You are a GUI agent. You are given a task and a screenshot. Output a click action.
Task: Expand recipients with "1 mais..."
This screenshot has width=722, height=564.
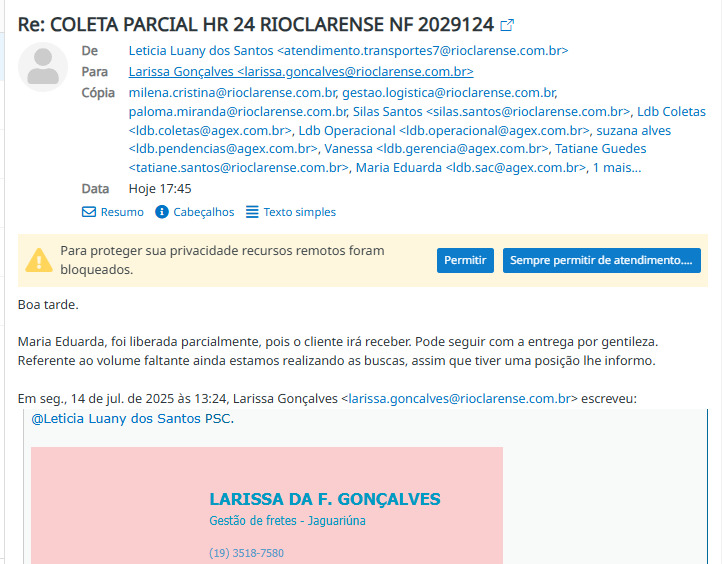coord(617,167)
